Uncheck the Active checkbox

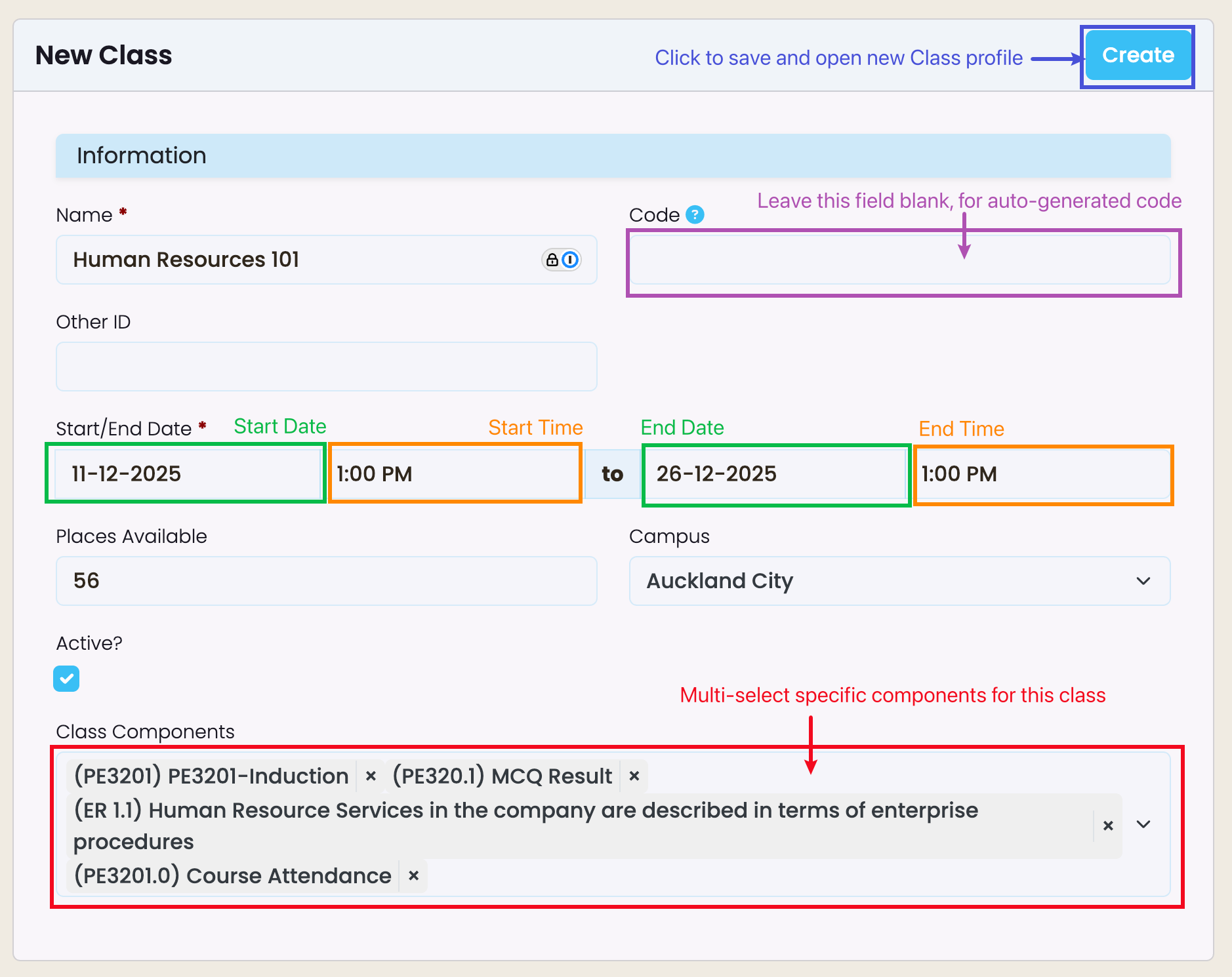pyautogui.click(x=66, y=679)
